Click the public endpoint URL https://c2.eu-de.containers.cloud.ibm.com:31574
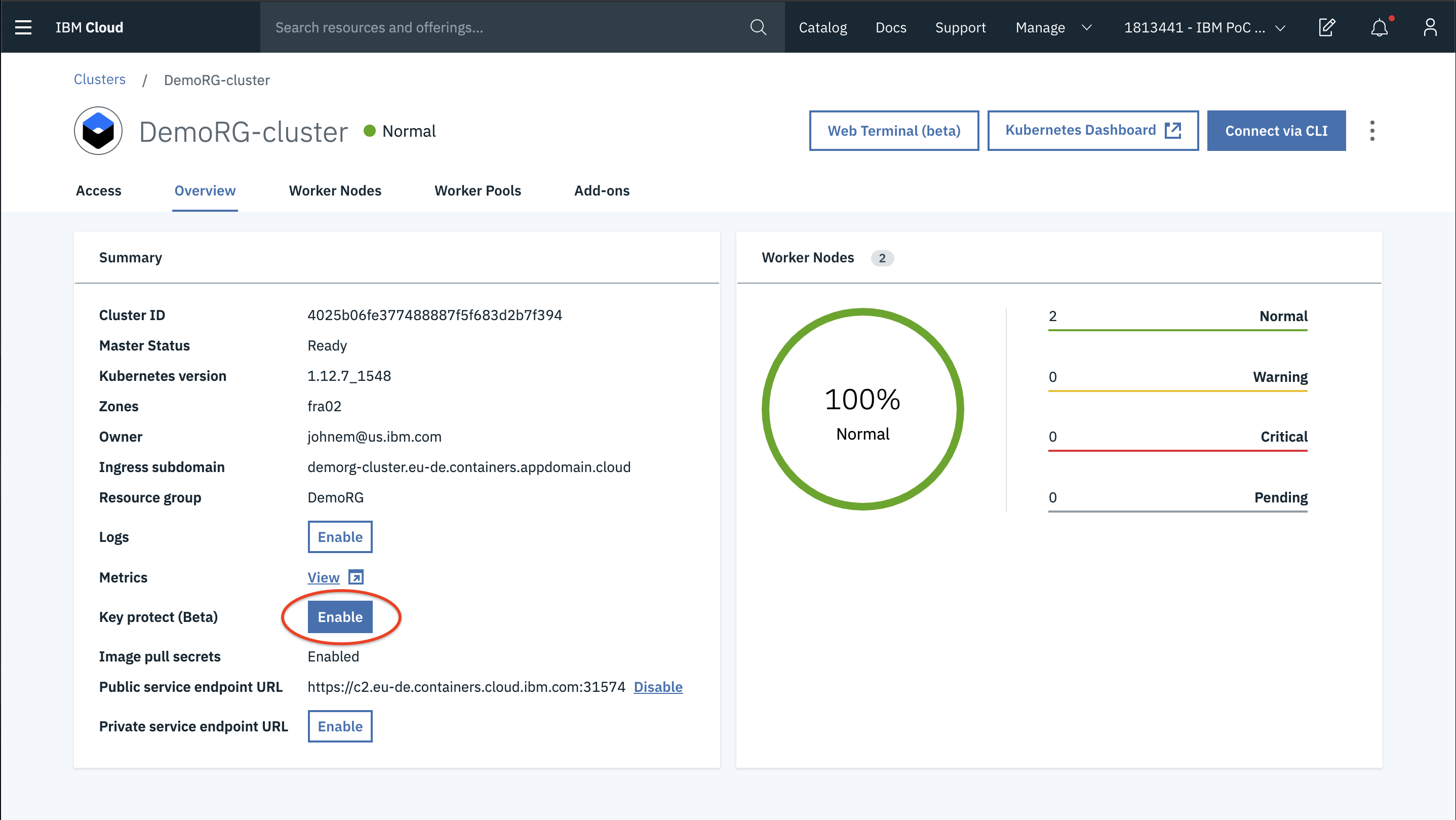Viewport: 1456px width, 820px height. pyautogui.click(x=466, y=687)
